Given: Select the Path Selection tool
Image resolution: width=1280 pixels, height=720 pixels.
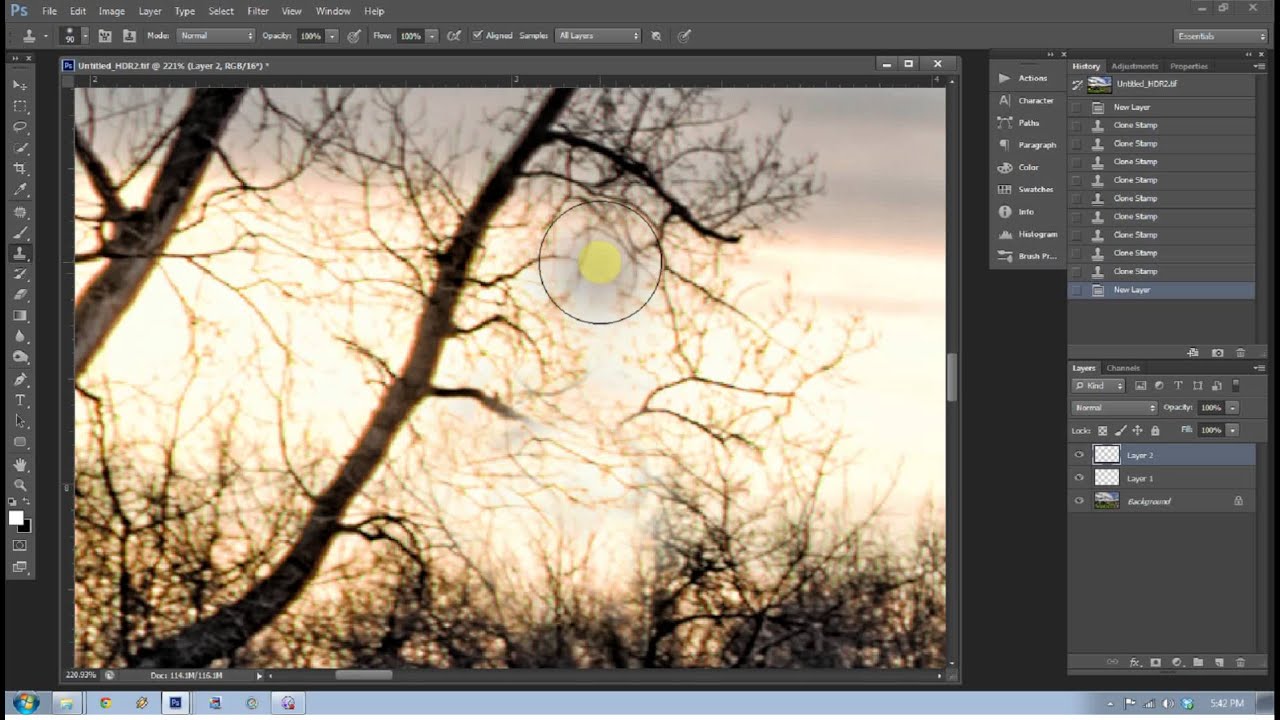Looking at the screenshot, I should pos(20,422).
